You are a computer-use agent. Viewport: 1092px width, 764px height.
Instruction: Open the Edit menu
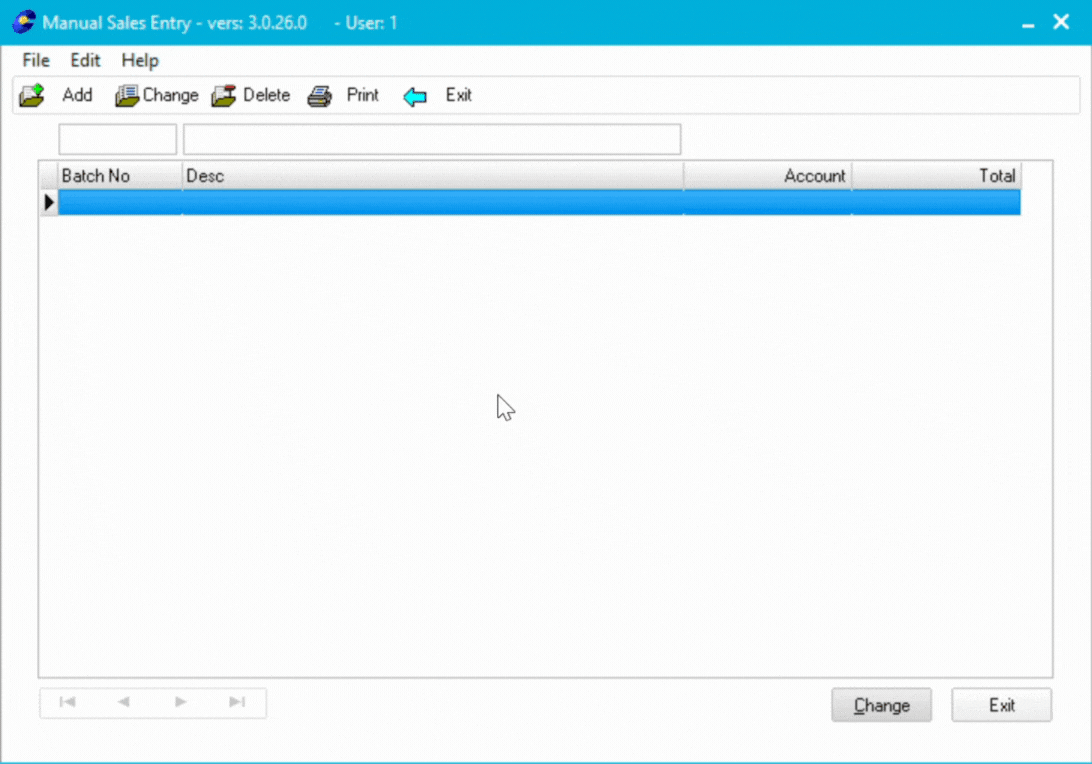pyautogui.click(x=85, y=60)
